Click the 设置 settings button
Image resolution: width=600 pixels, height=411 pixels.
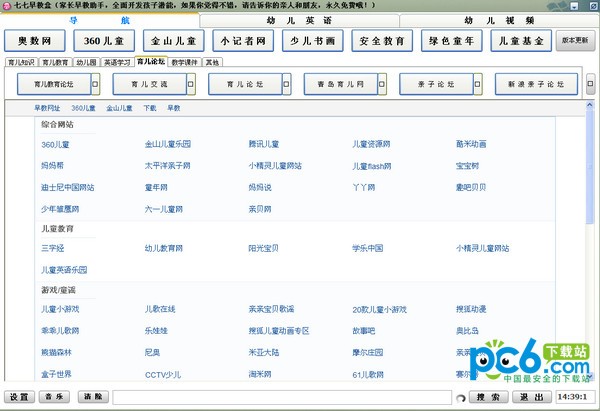pyautogui.click(x=19, y=397)
